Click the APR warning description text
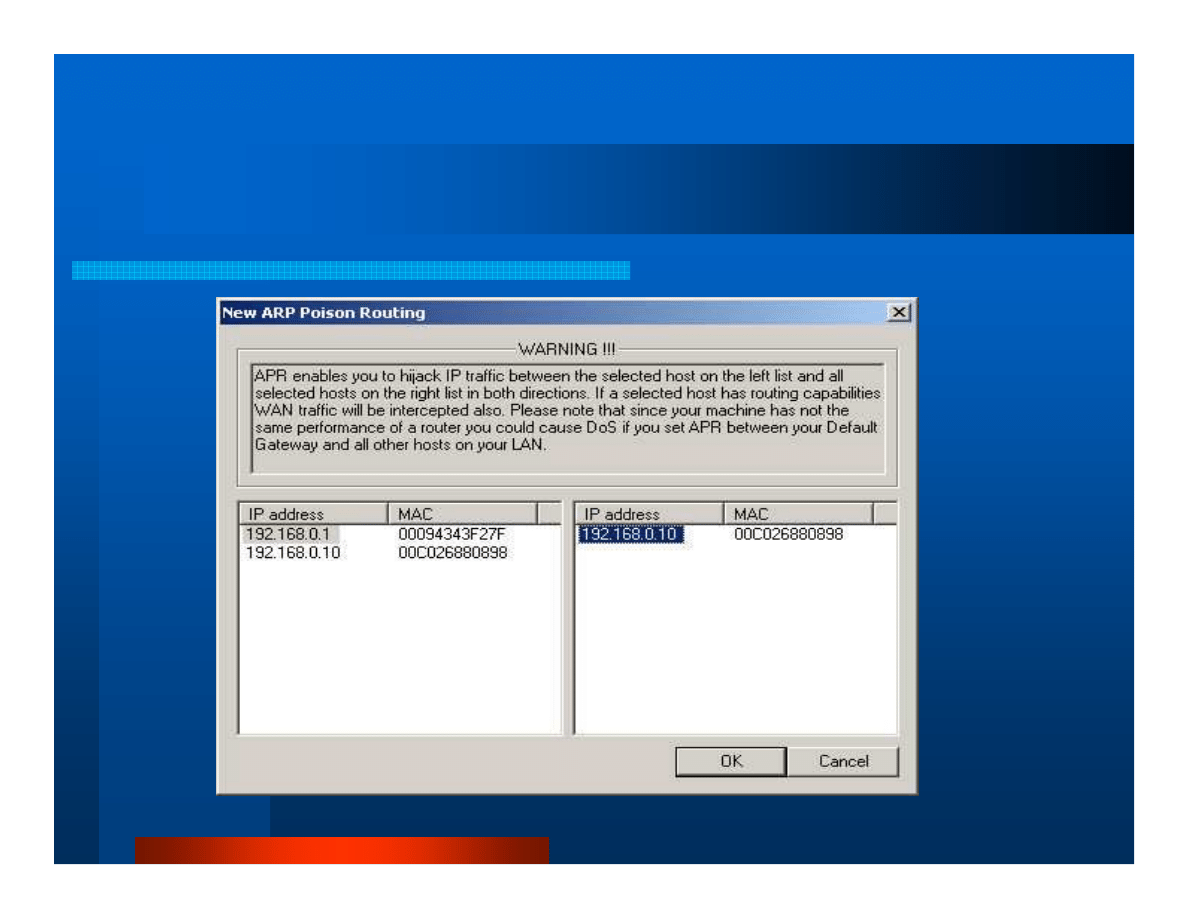This screenshot has width=1188, height=918. click(x=565, y=410)
